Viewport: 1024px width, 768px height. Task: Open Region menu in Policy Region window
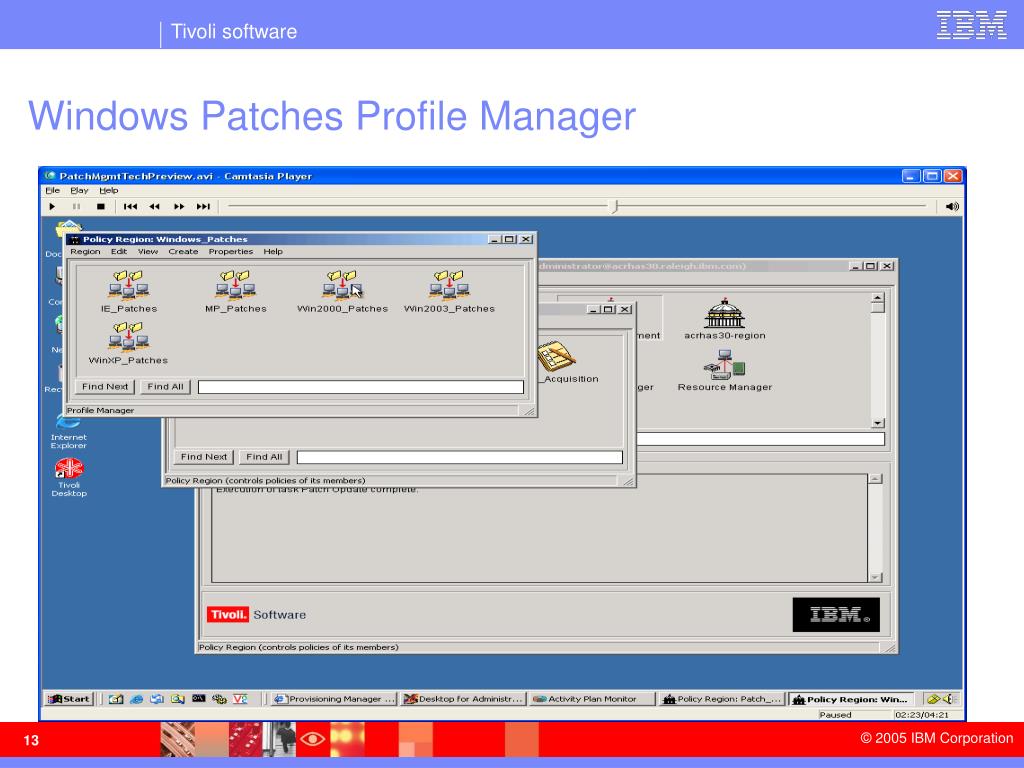pos(86,251)
